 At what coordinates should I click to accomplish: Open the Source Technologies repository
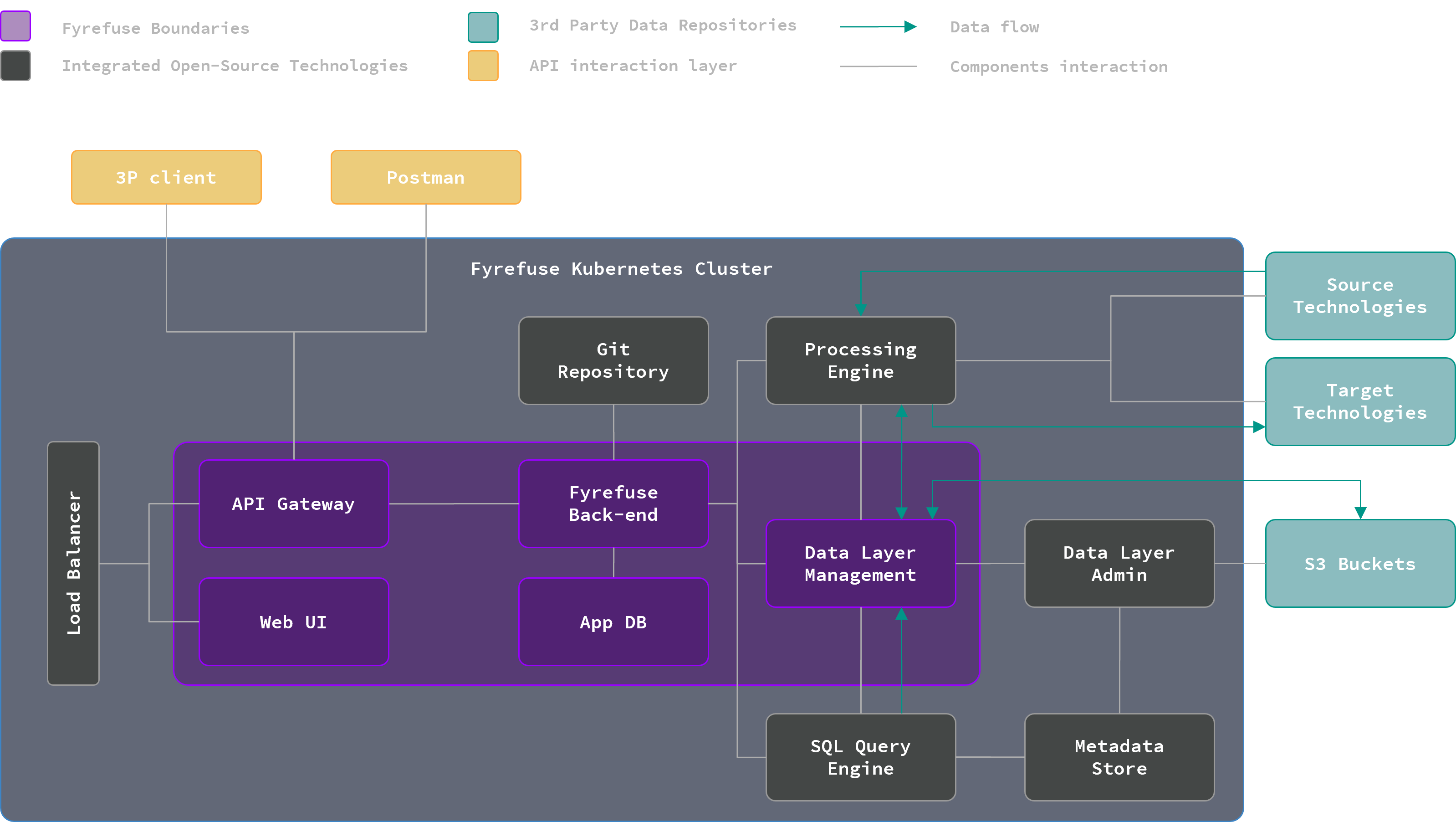point(1359,296)
